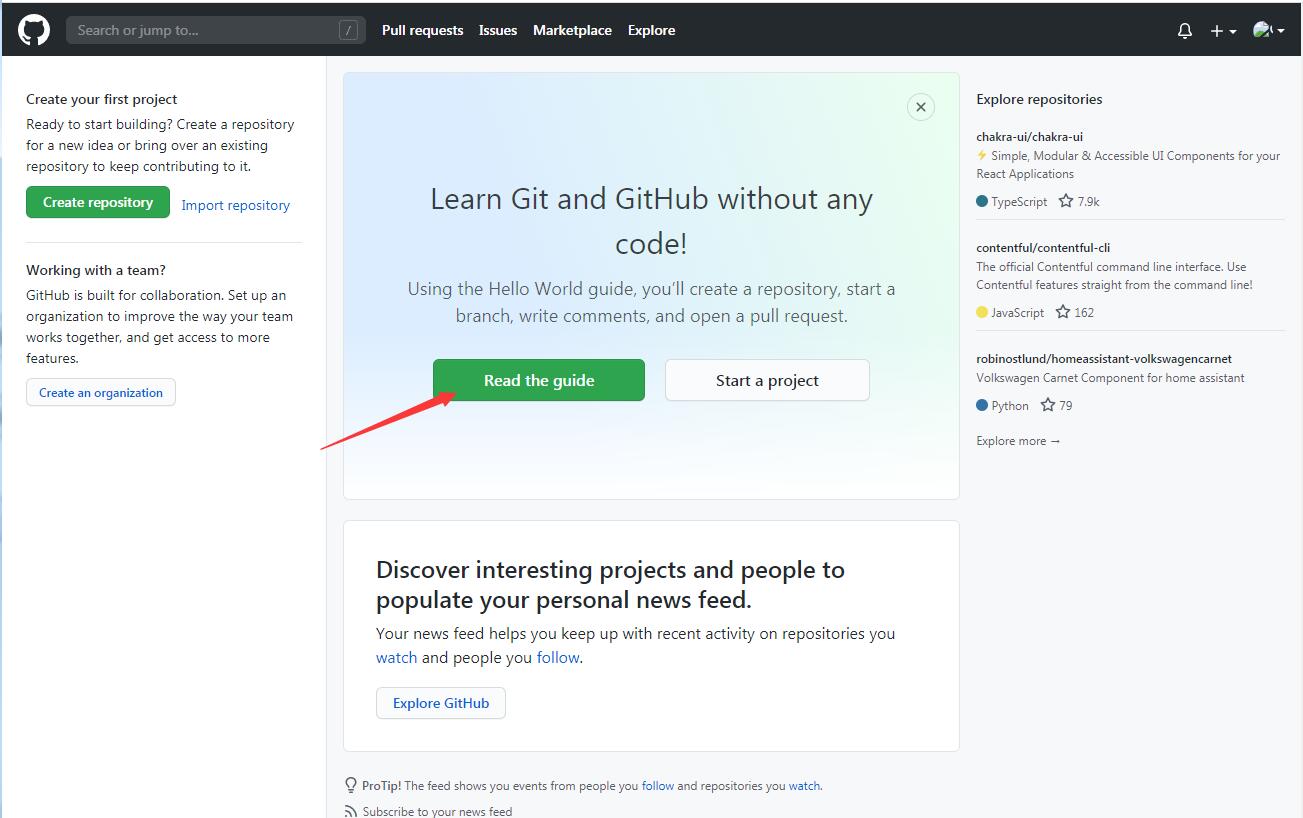The width and height of the screenshot is (1303, 818).
Task: Open the watch link in news feed text
Action: pyautogui.click(x=396, y=657)
